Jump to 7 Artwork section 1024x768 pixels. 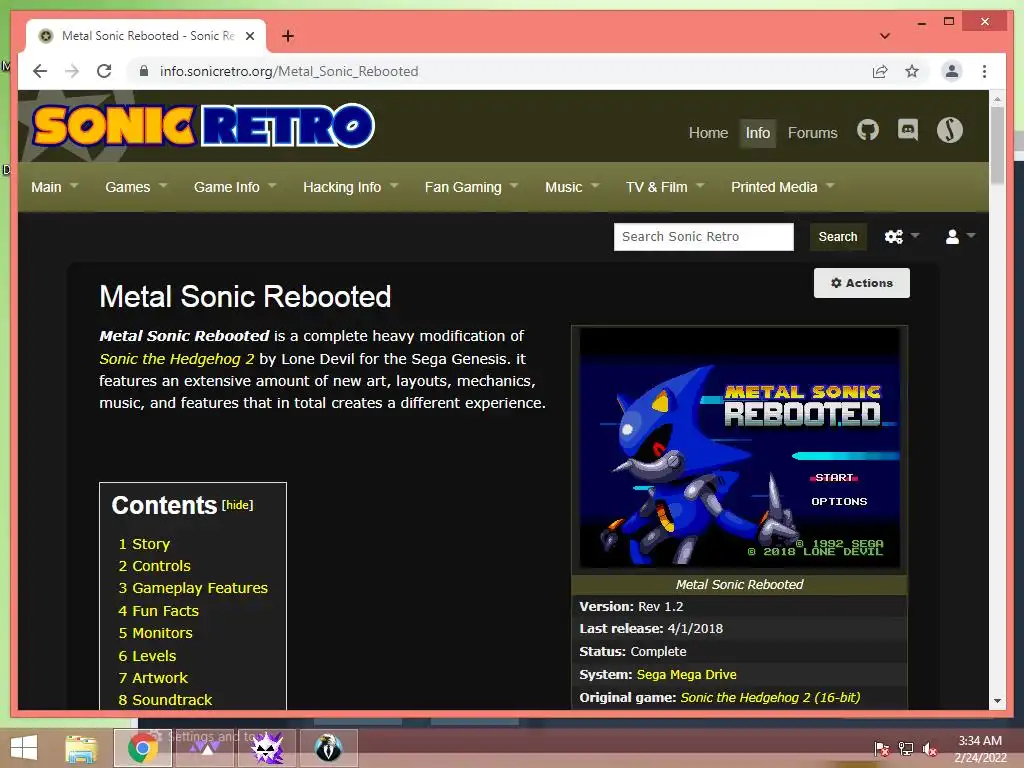[x=153, y=678]
